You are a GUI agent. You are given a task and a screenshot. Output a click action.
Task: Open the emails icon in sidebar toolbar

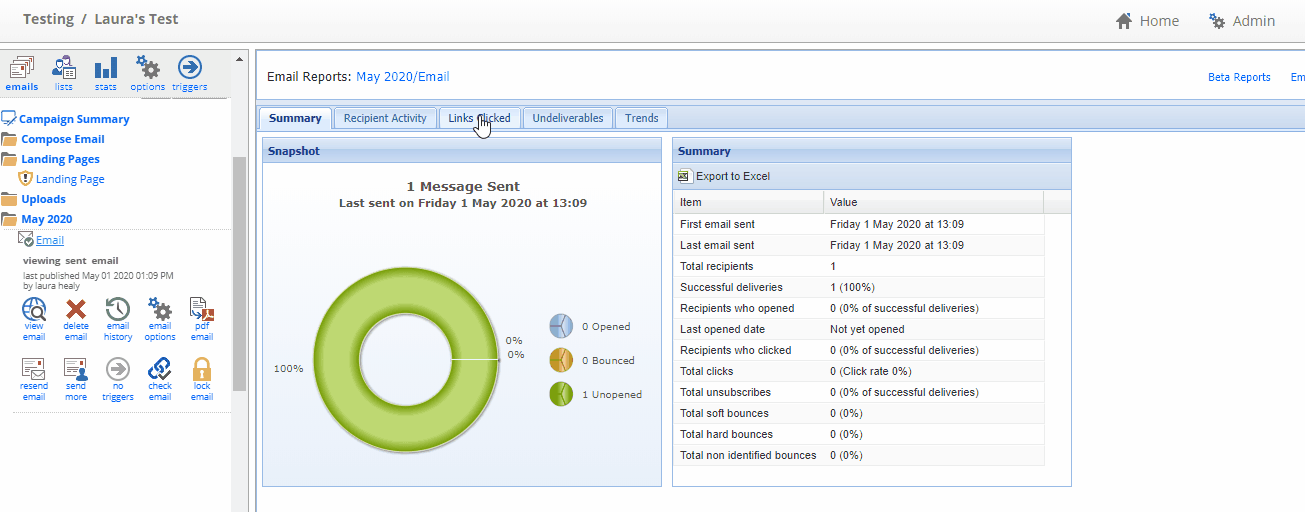tap(22, 68)
